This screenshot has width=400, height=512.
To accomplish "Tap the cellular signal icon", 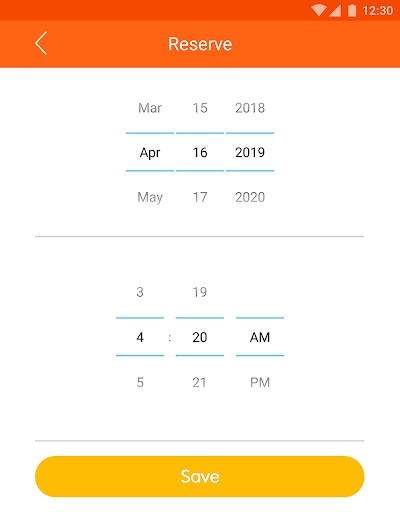I will (335, 11).
